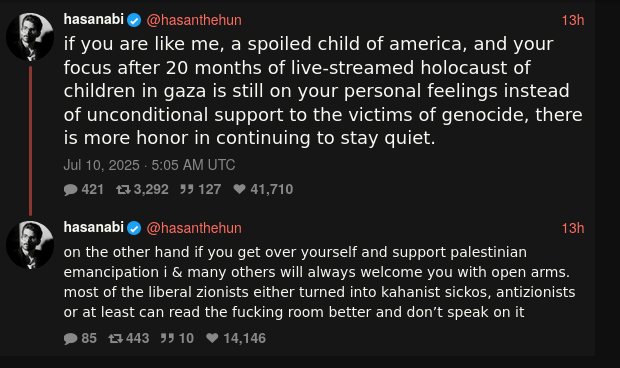Click the reply icon on first tweet
Screen dimensions: 620x368
pos(70,190)
